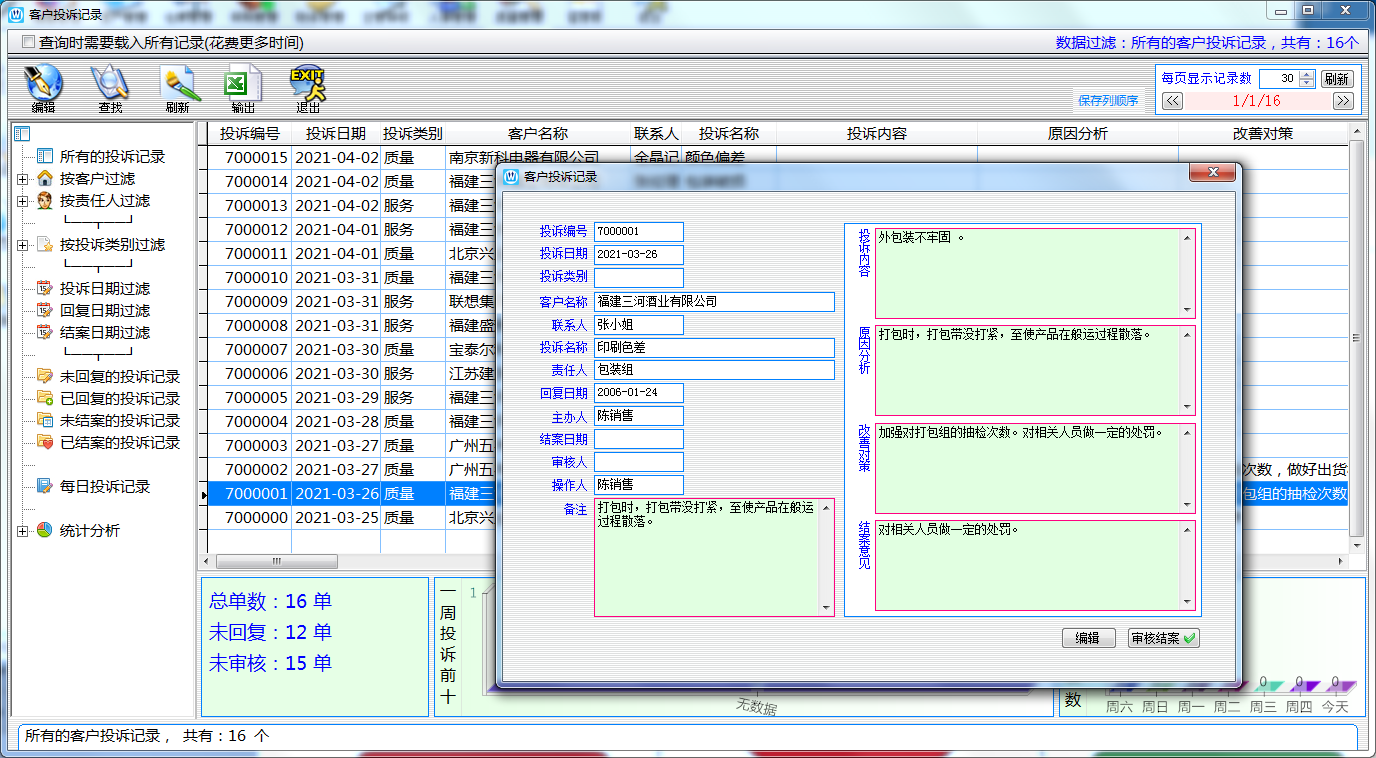
Task: Click 保存列顺序 link
Action: click(x=1107, y=100)
